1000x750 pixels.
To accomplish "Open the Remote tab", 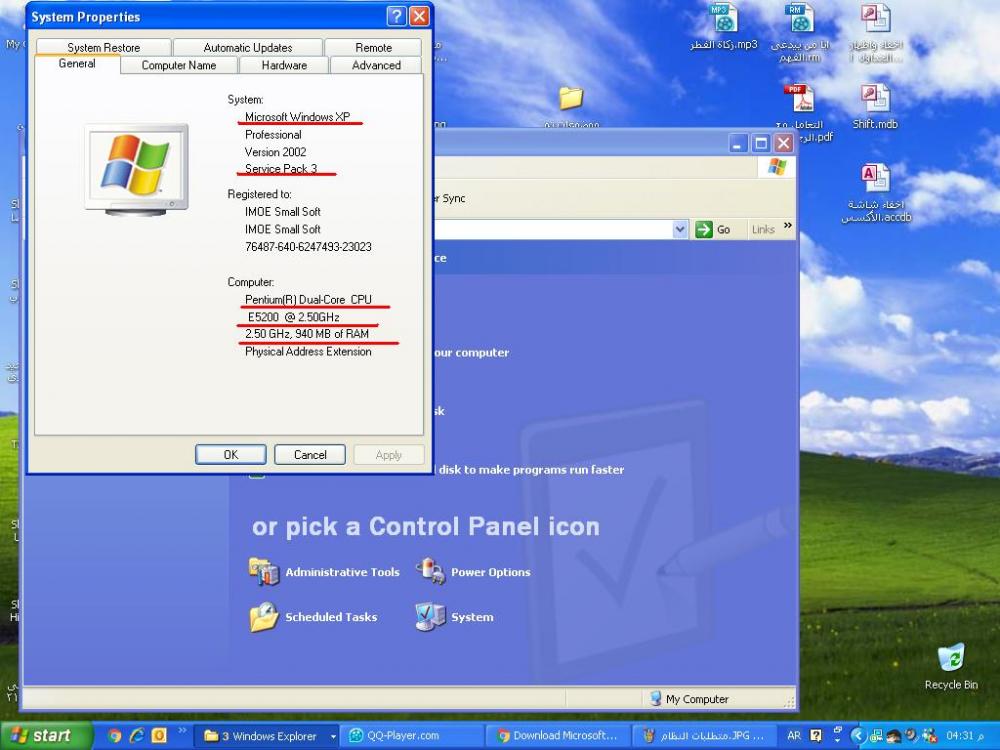I will pyautogui.click(x=373, y=47).
